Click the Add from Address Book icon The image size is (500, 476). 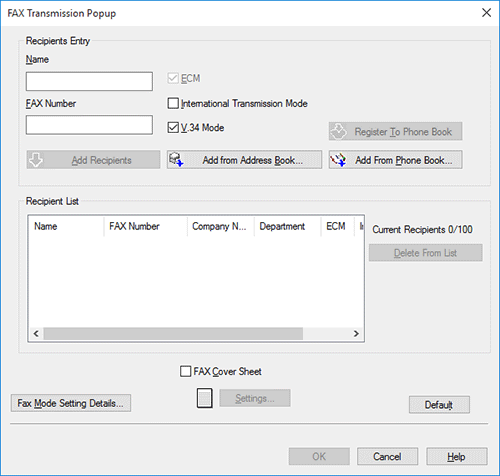(x=176, y=160)
